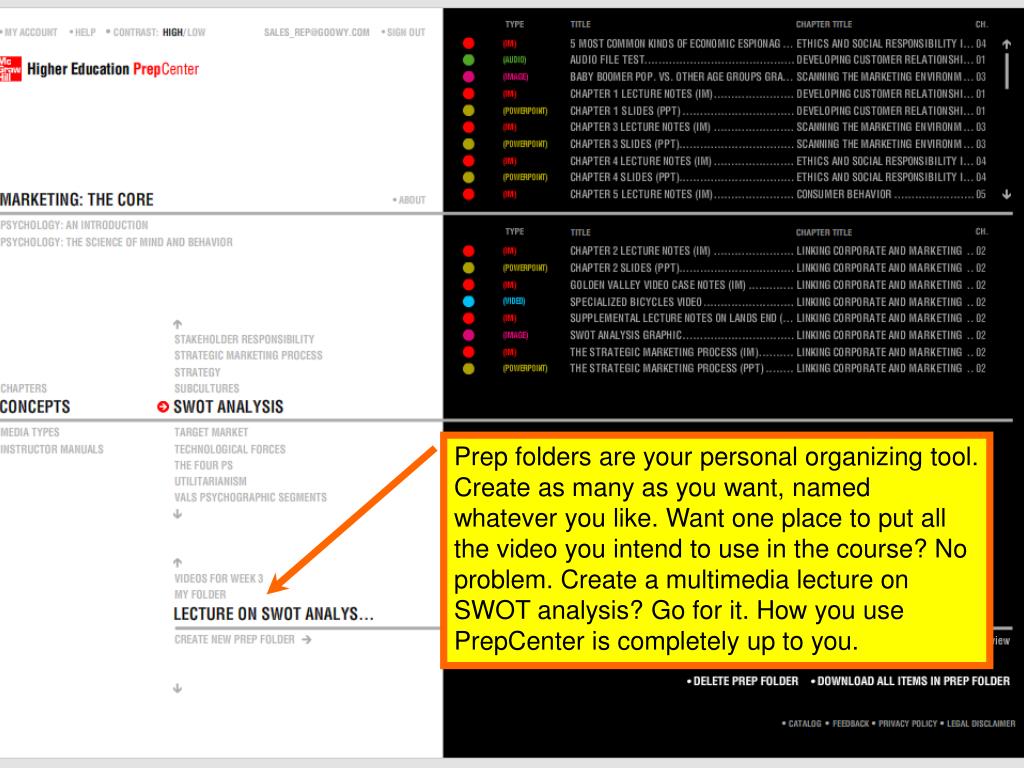
Task: Click Create New Prep Folder
Action: tap(234, 639)
